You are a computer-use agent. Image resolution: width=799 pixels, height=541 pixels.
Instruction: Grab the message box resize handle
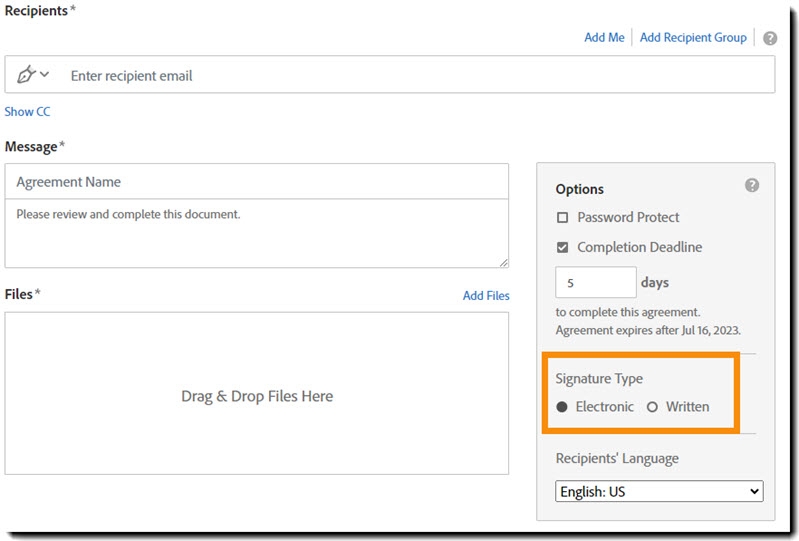(503, 262)
